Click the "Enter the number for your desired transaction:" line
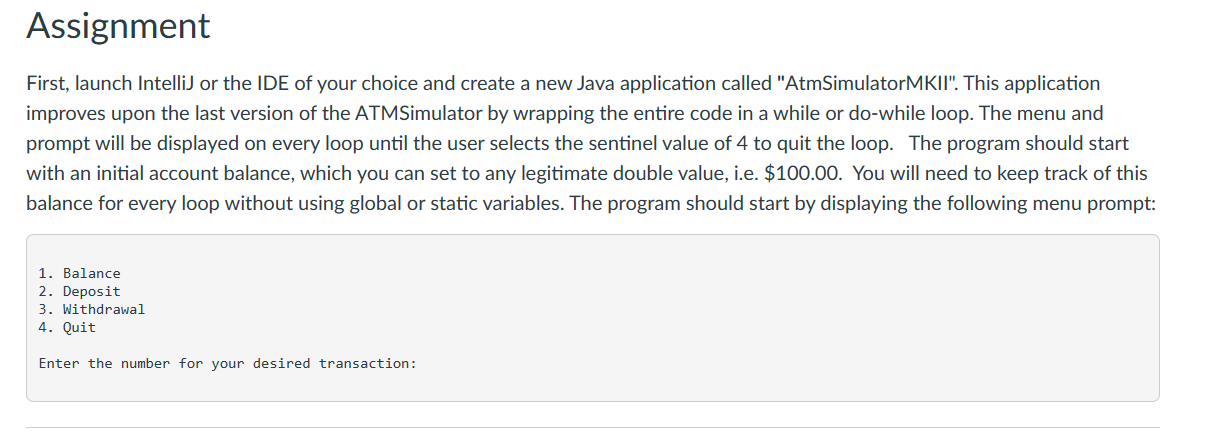 point(227,363)
